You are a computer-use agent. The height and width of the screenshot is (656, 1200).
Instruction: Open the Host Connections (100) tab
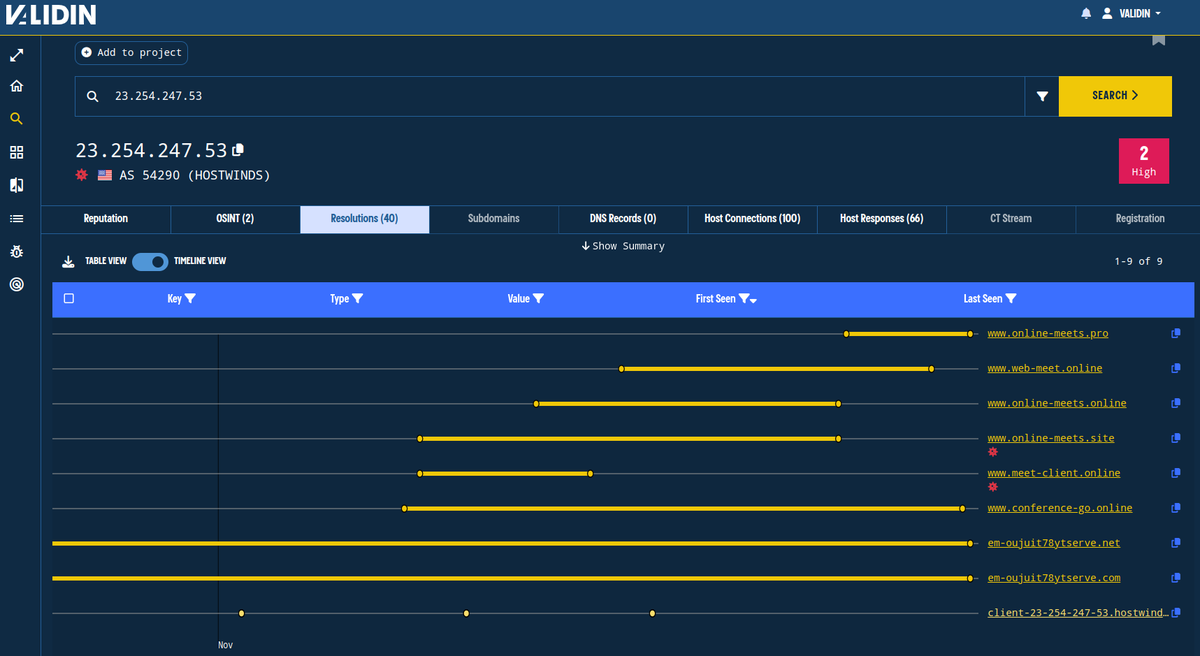752,219
